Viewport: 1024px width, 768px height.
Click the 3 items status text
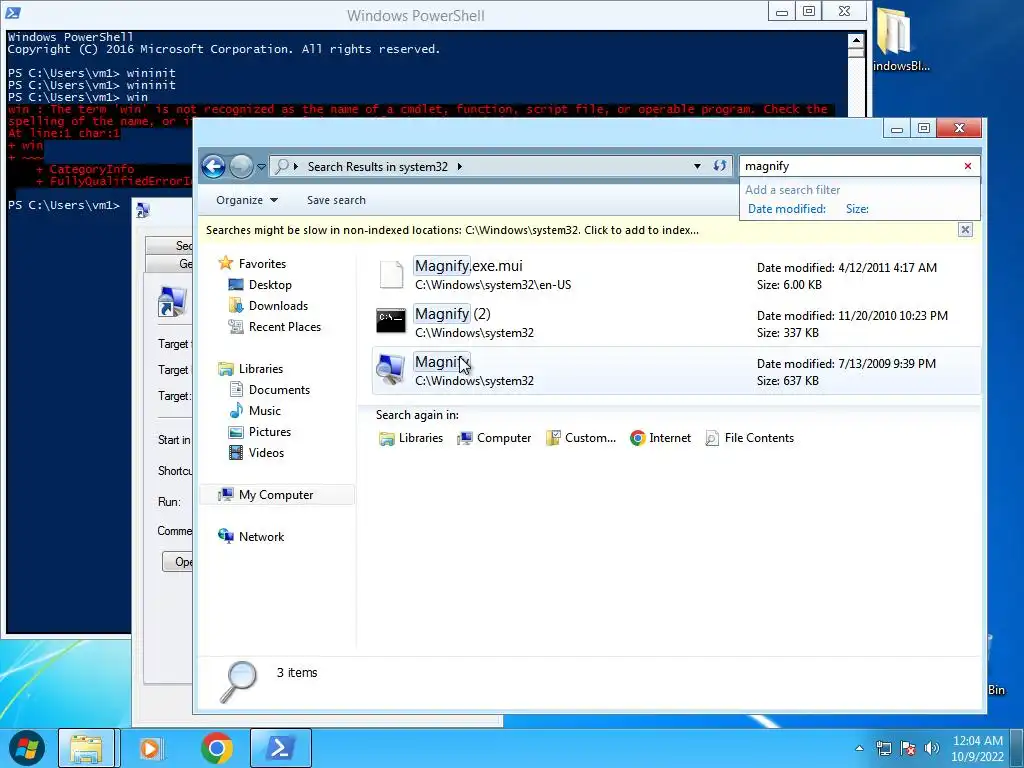(297, 673)
